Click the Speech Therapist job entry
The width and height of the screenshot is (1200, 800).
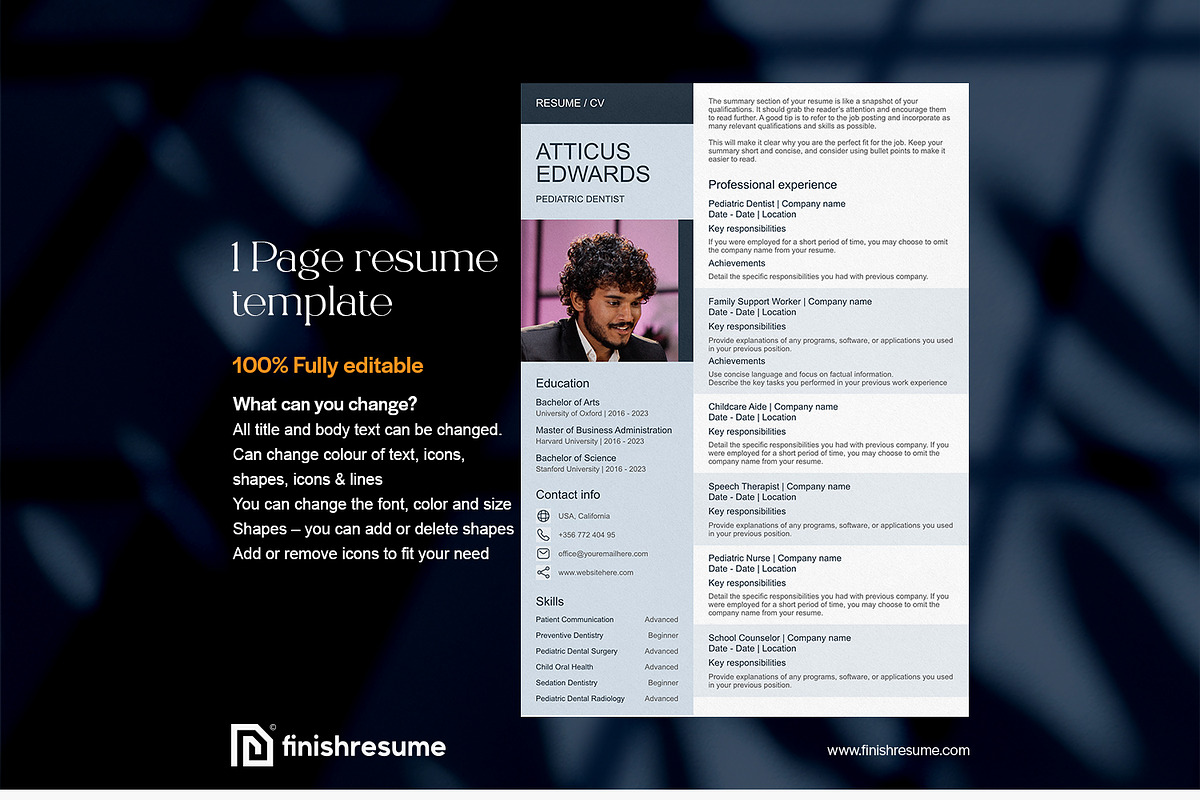(x=779, y=487)
